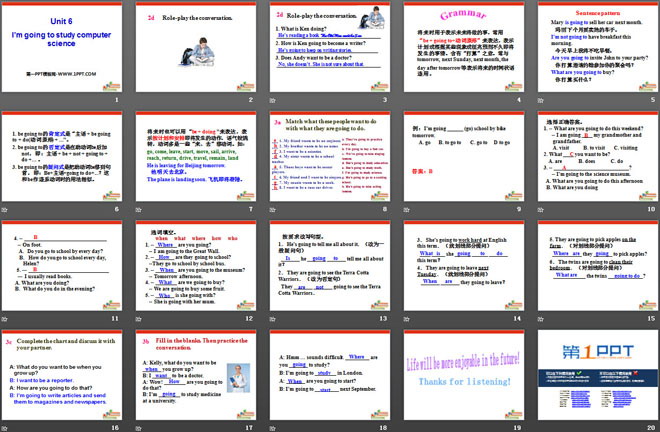Viewport: 660px width, 432px height.
Task: Select the final 1PPT advertisement slide
Action: [598, 375]
